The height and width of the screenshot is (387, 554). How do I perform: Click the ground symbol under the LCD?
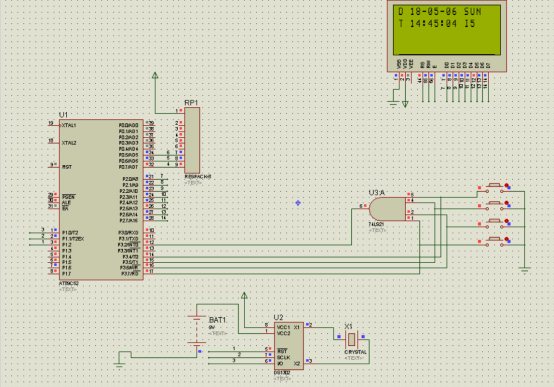(393, 104)
